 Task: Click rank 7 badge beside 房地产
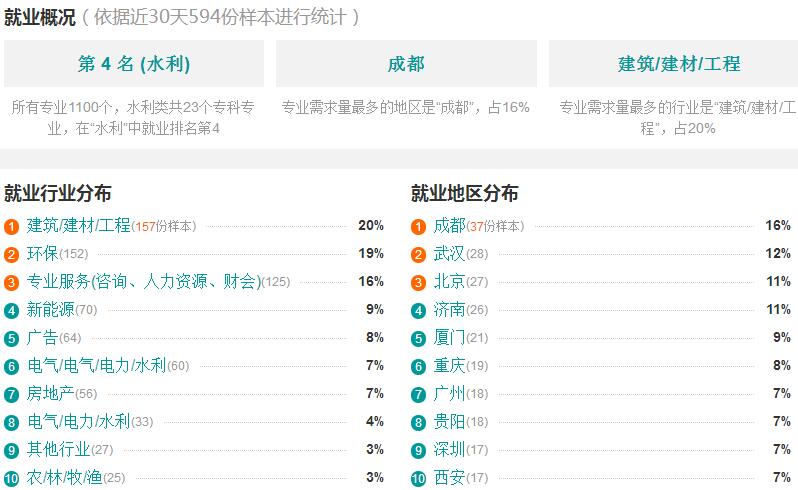coord(11,394)
